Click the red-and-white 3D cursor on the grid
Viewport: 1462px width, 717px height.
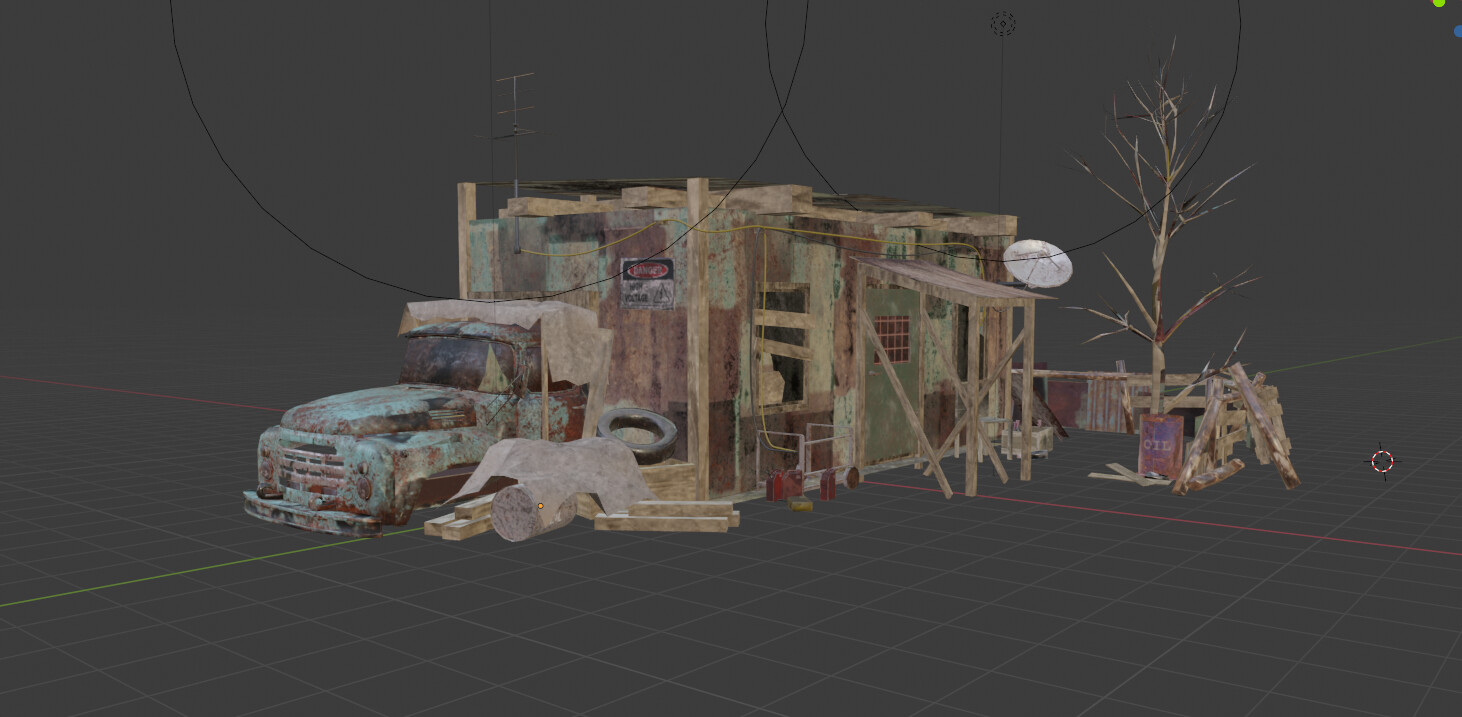click(1383, 461)
